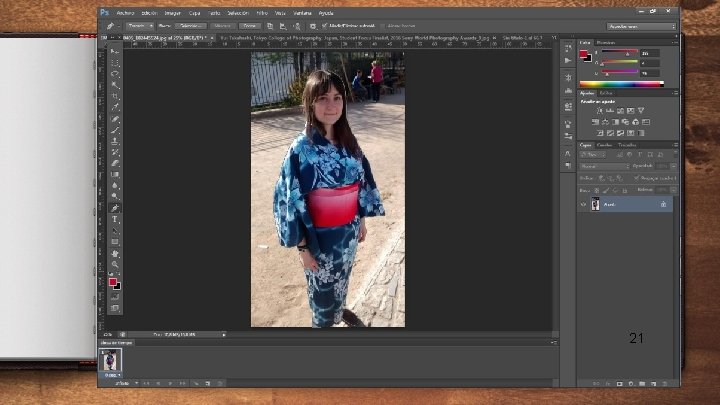The width and height of the screenshot is (720, 405).
Task: Select the Horizontal Type tool
Action: pos(115,219)
